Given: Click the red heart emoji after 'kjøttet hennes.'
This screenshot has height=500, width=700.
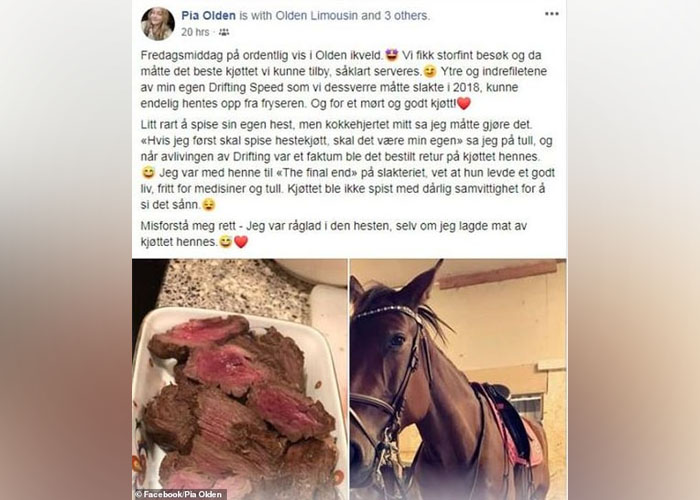Looking at the screenshot, I should pyautogui.click(x=241, y=242).
